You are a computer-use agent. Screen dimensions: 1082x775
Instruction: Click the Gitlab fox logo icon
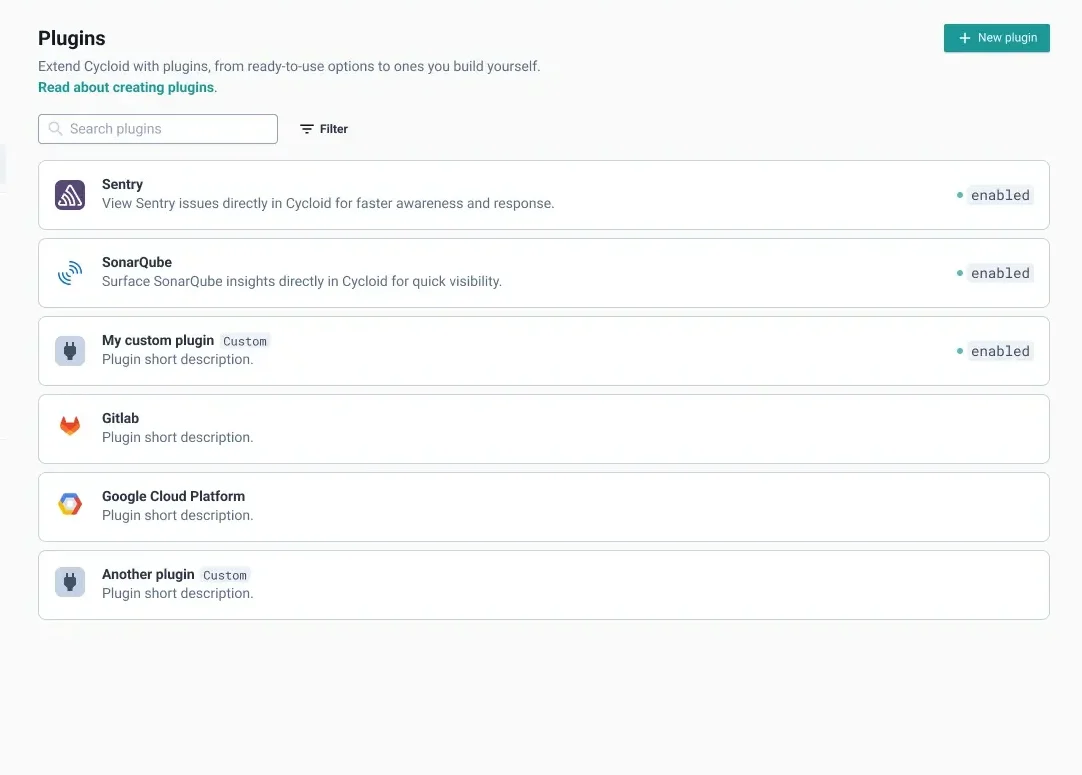pyautogui.click(x=70, y=427)
